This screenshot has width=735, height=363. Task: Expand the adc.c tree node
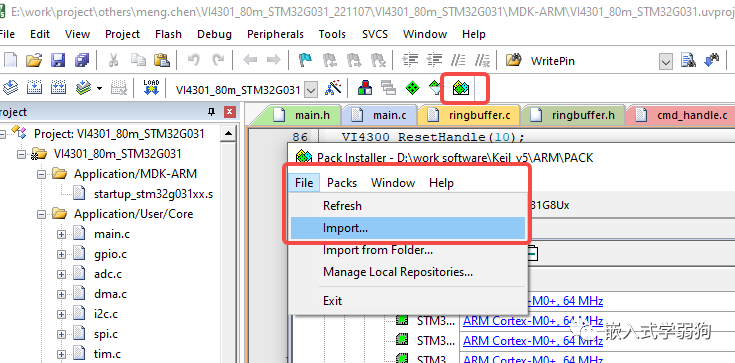coord(61,274)
